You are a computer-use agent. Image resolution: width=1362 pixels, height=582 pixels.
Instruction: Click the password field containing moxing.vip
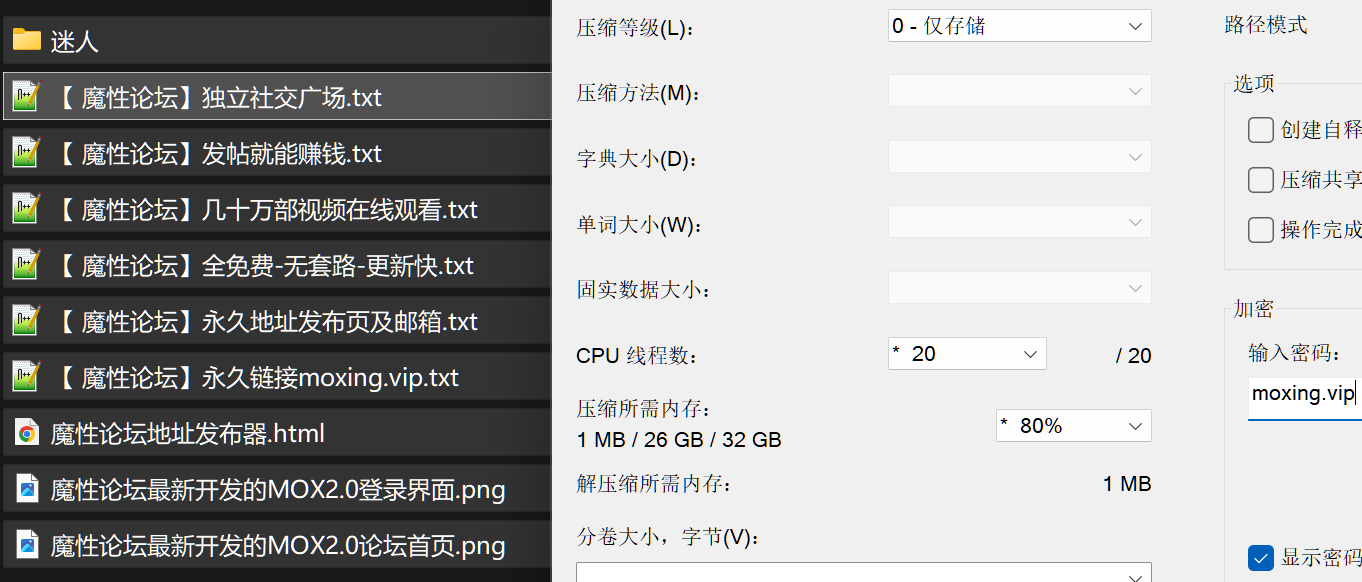pos(1305,394)
